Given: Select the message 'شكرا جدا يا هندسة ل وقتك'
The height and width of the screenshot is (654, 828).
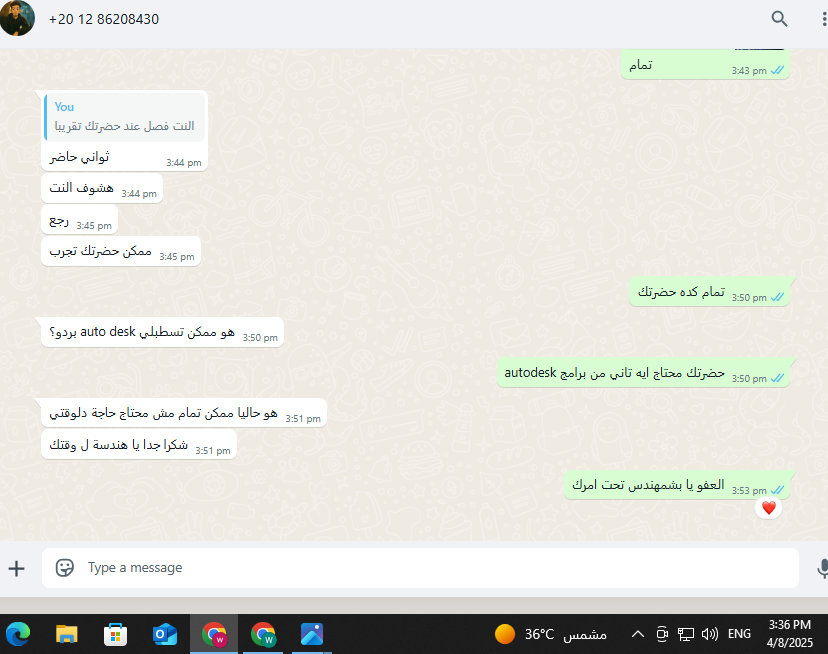Looking at the screenshot, I should coord(139,445).
